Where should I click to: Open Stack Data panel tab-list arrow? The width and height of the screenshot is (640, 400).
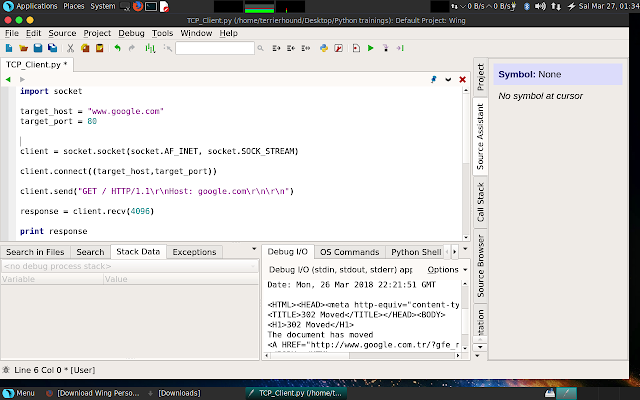254,249
